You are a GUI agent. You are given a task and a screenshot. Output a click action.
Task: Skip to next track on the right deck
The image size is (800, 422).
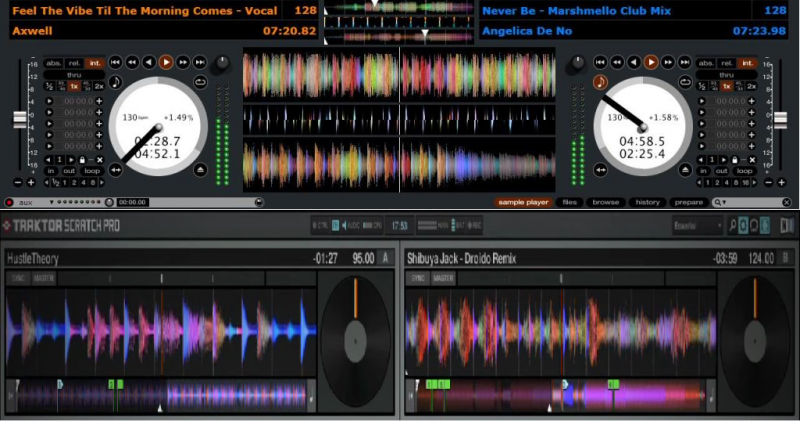(684, 62)
